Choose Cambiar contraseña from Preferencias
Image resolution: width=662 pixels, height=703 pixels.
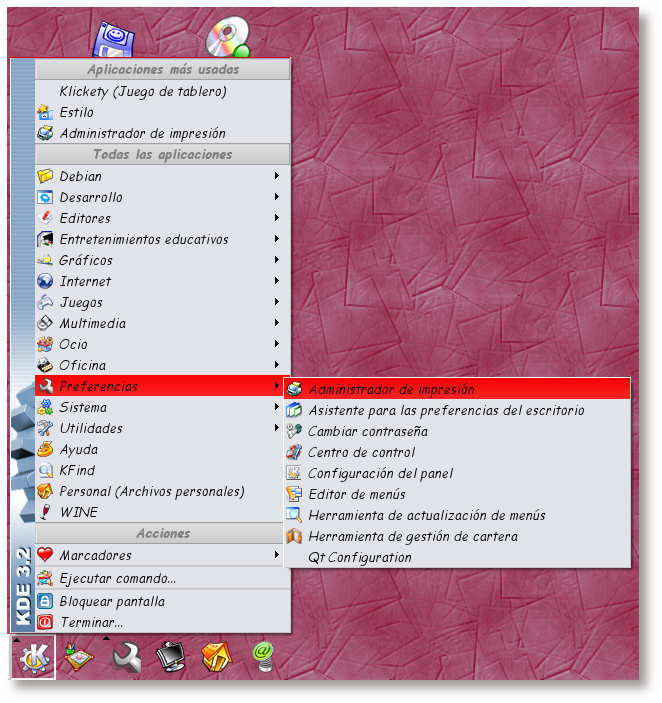(x=367, y=431)
